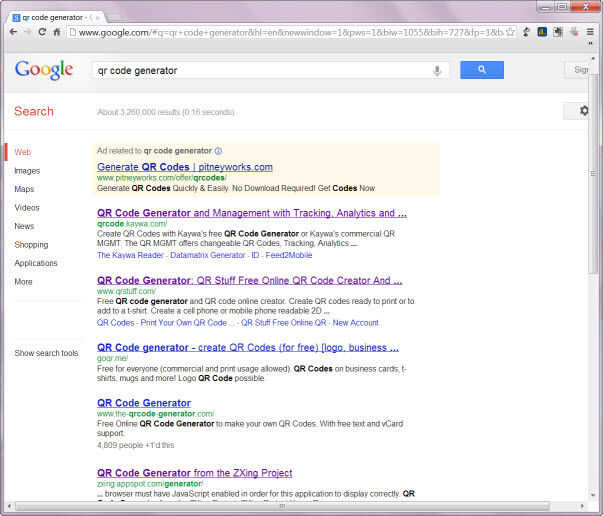Click the horizontal scrollbar right arrow
603x516 pixels.
click(x=582, y=506)
